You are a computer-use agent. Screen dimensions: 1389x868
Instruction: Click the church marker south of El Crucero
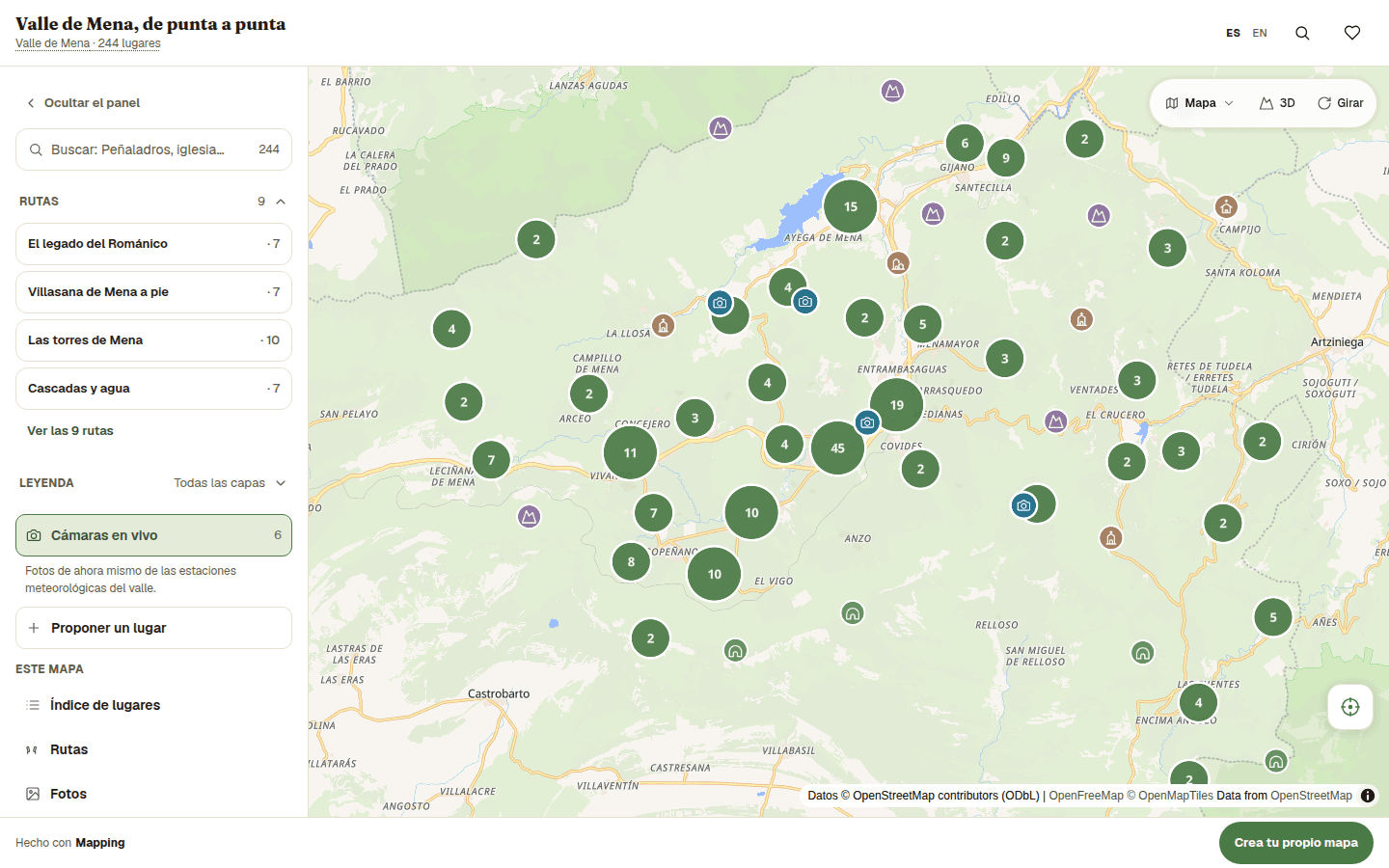(1111, 538)
